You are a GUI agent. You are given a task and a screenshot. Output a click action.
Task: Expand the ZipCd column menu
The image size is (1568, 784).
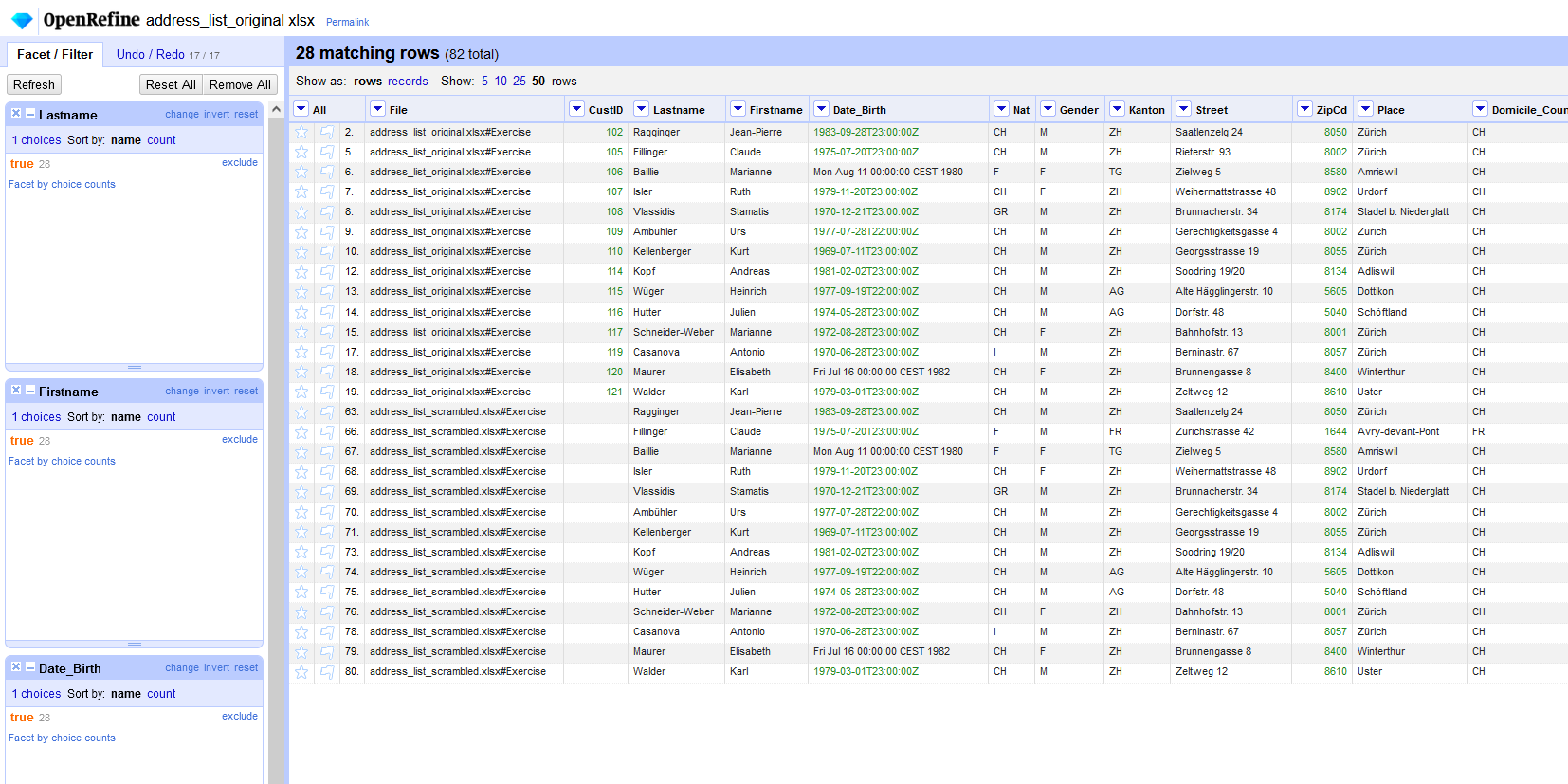click(1305, 109)
